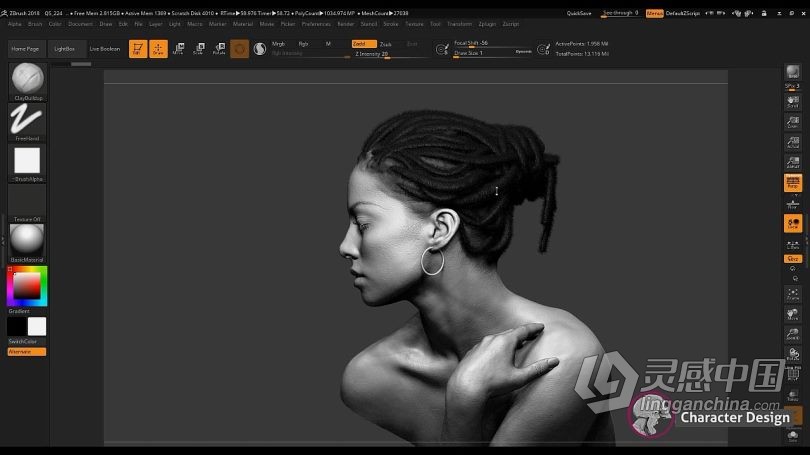Toggle L.Sym local symmetry icon
The image size is (810, 455).
[x=793, y=244]
